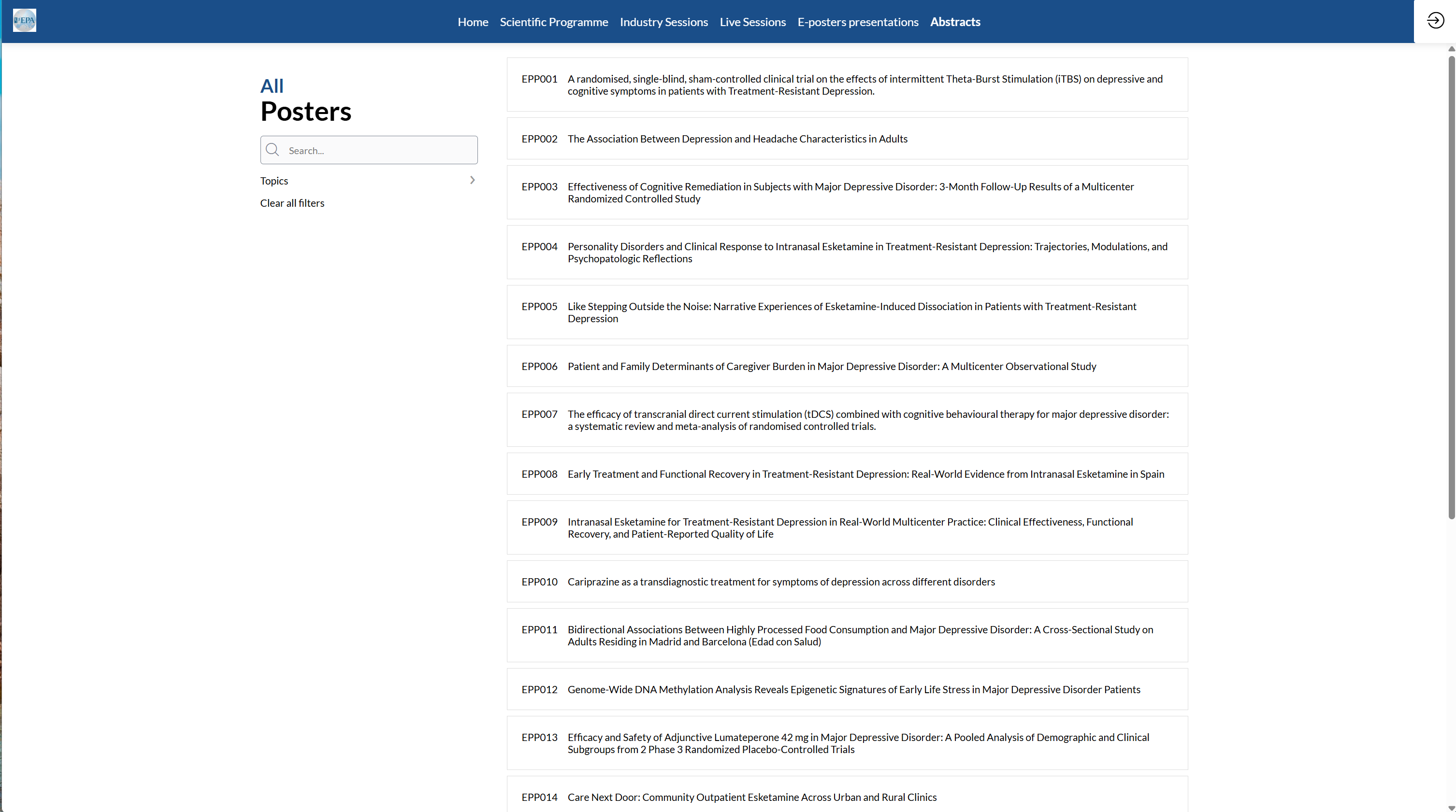This screenshot has width=1456, height=812.
Task: Click the search magnifier icon
Action: click(x=273, y=150)
